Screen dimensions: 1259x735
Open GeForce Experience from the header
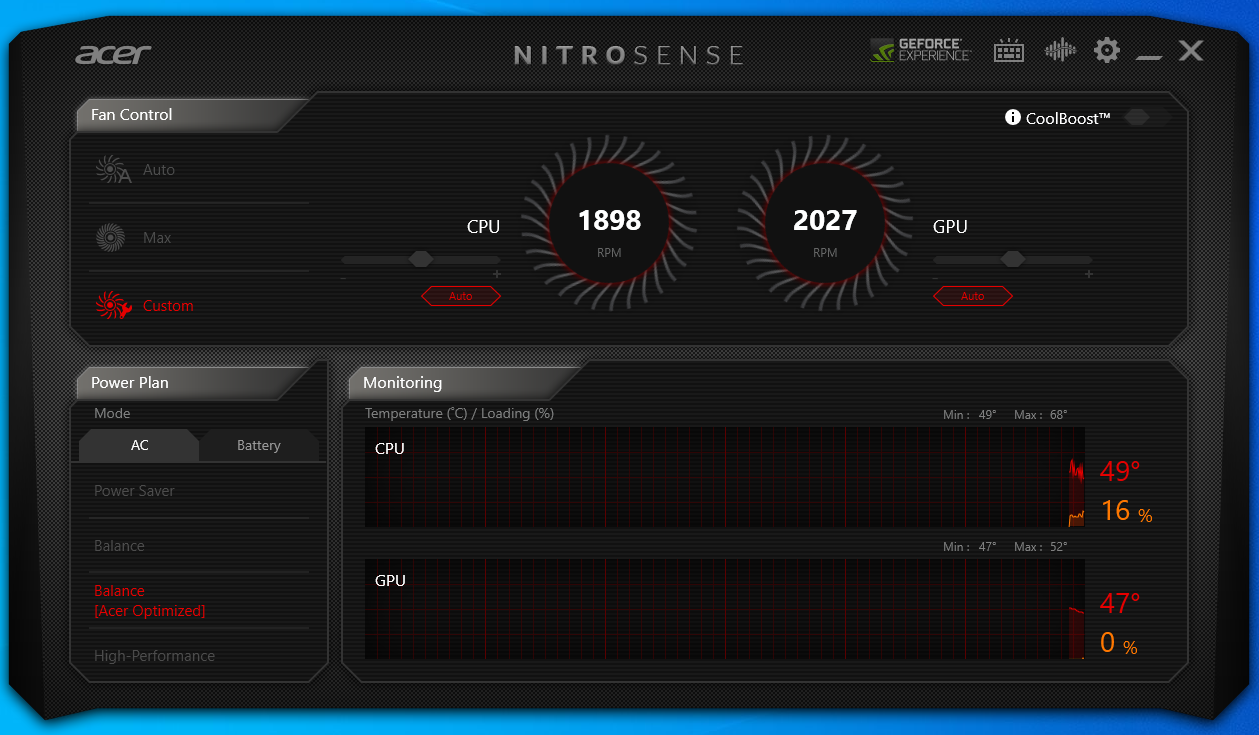pos(921,51)
